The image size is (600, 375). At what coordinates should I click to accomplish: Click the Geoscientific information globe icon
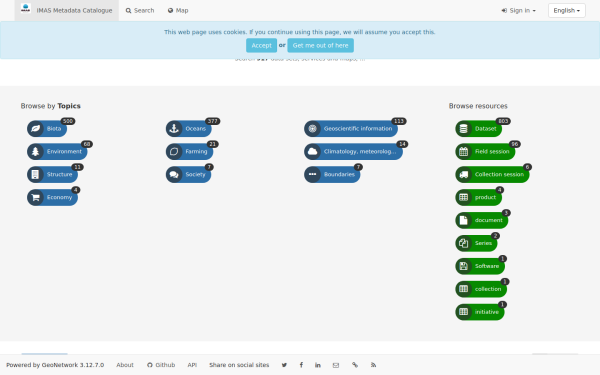pos(312,129)
